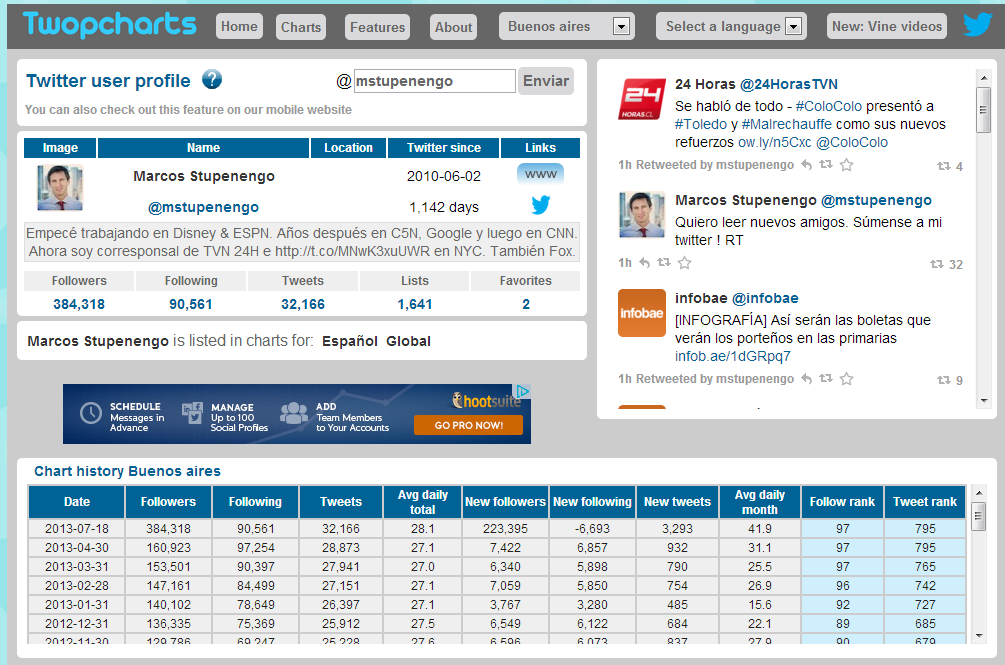
Task: Click the 24 Horas avatar logo
Action: tap(642, 99)
